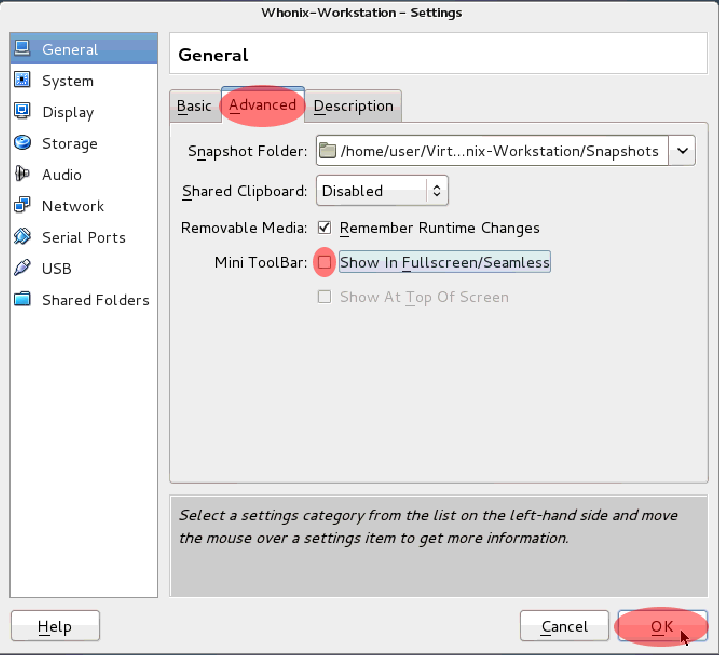720x655 pixels.
Task: Click the Network computers icon
Action: click(x=22, y=205)
